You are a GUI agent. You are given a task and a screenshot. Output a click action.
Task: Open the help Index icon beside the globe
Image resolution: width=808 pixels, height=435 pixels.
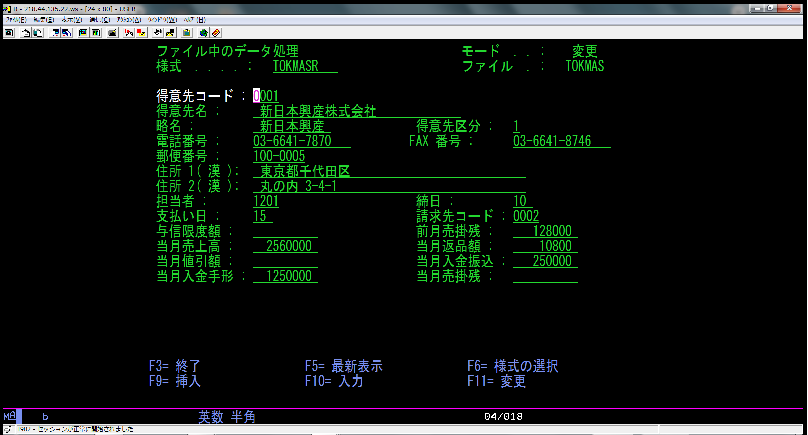215,32
